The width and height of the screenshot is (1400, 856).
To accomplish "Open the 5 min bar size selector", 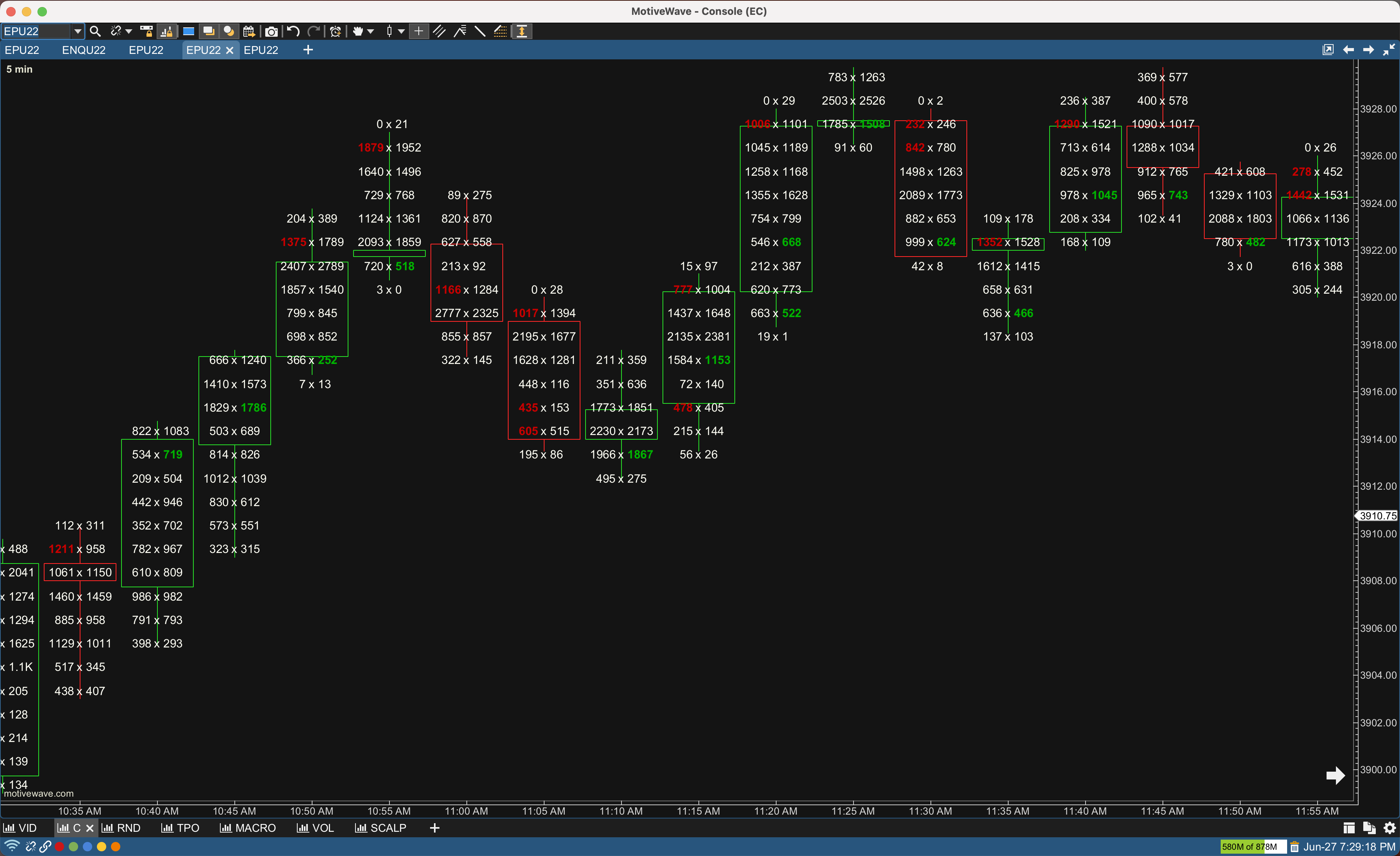I will tap(19, 69).
